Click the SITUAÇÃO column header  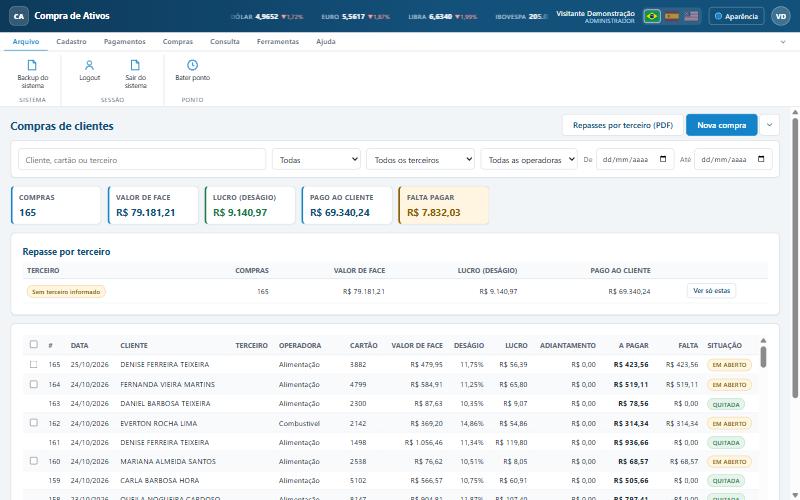coord(724,345)
